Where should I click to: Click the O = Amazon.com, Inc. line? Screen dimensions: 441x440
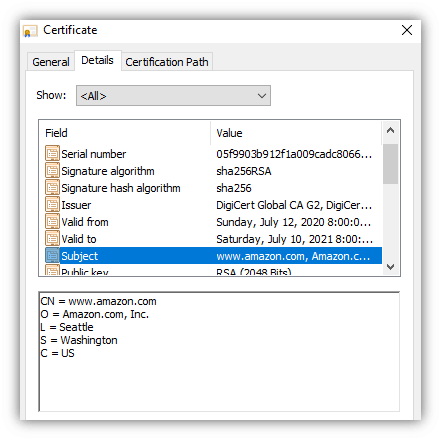(95, 314)
